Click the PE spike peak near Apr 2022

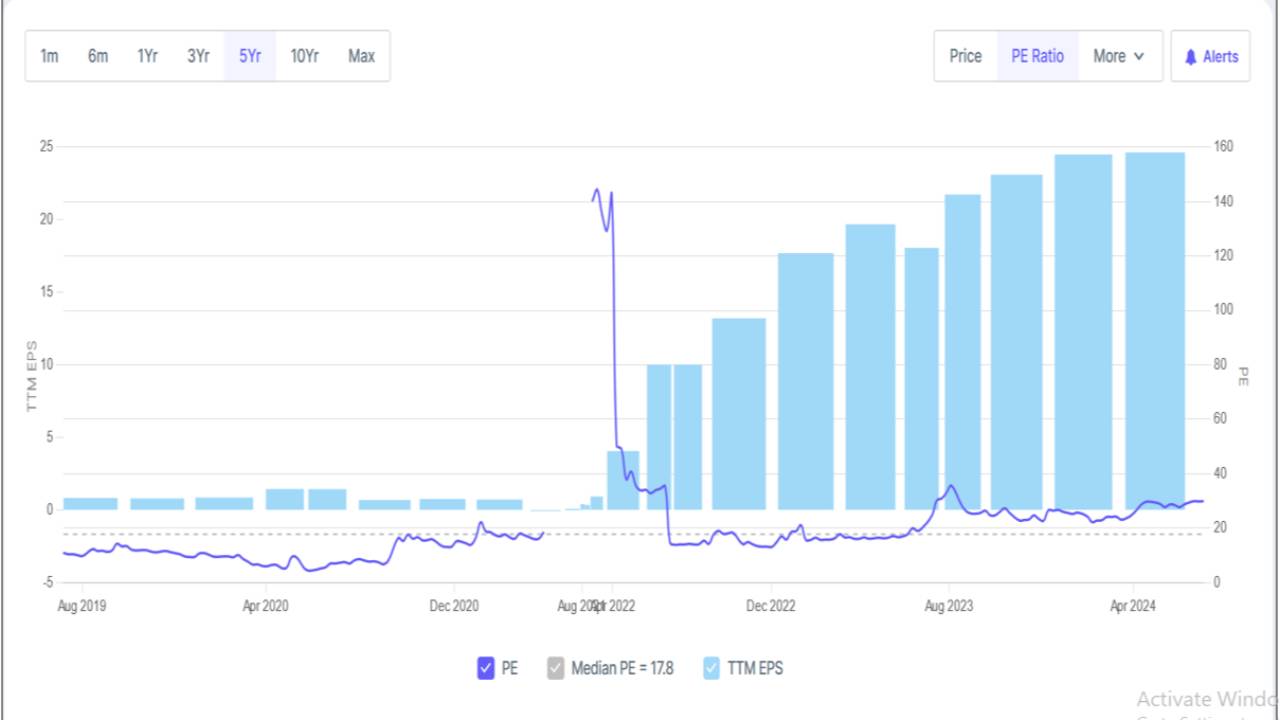click(x=597, y=189)
